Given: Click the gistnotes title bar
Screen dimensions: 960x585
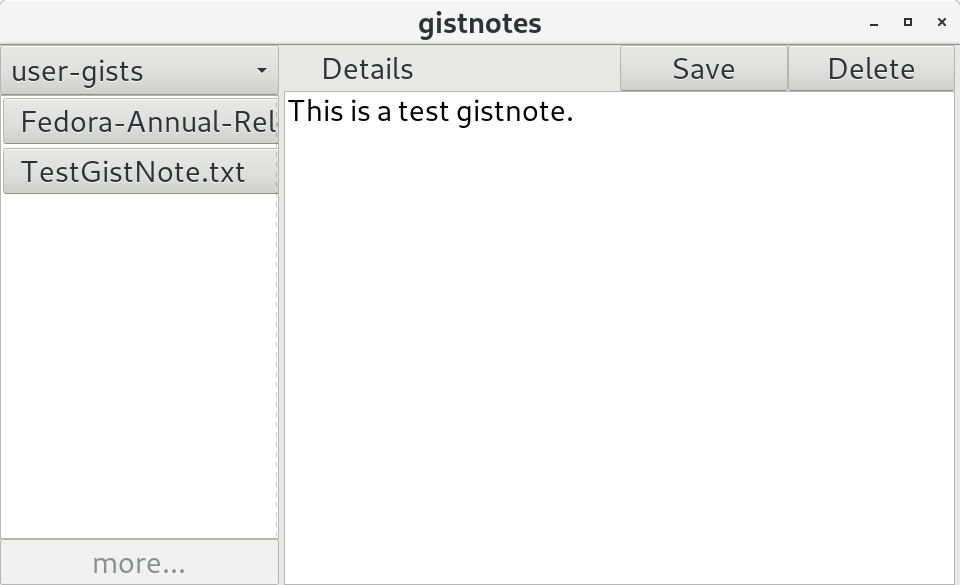Looking at the screenshot, I should [480, 22].
